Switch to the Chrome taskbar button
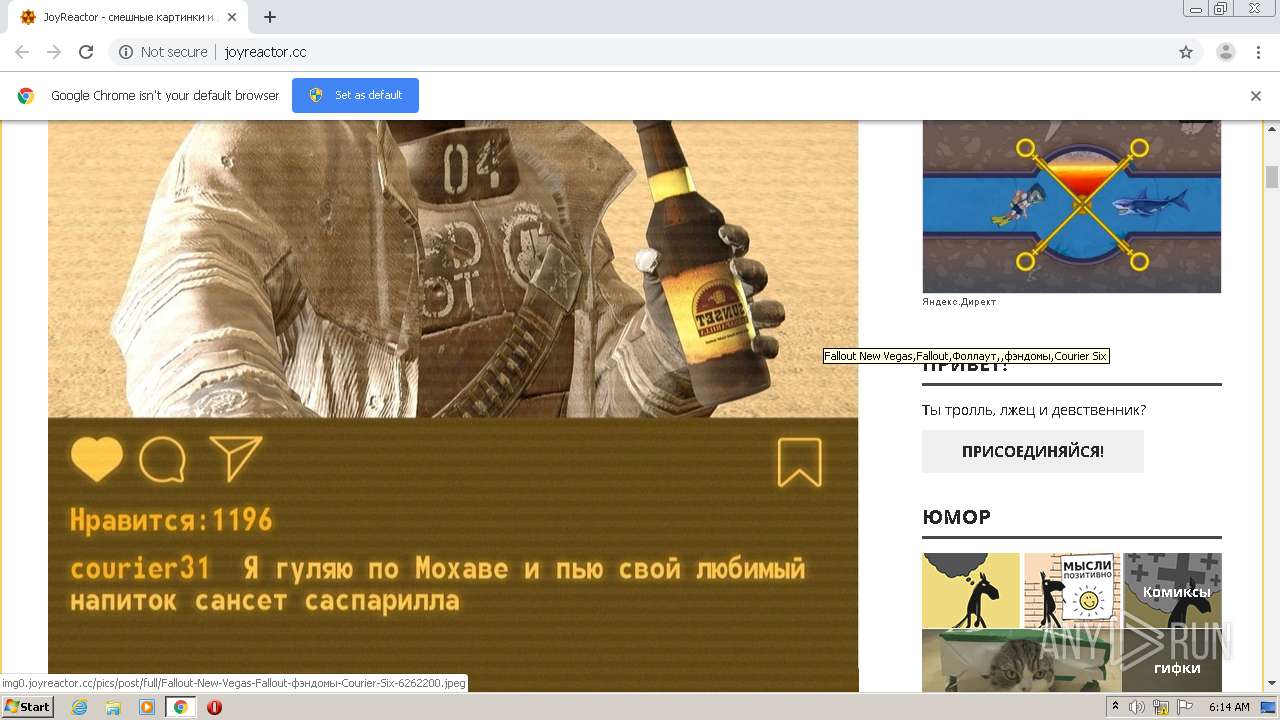The height and width of the screenshot is (720, 1280). [180, 707]
